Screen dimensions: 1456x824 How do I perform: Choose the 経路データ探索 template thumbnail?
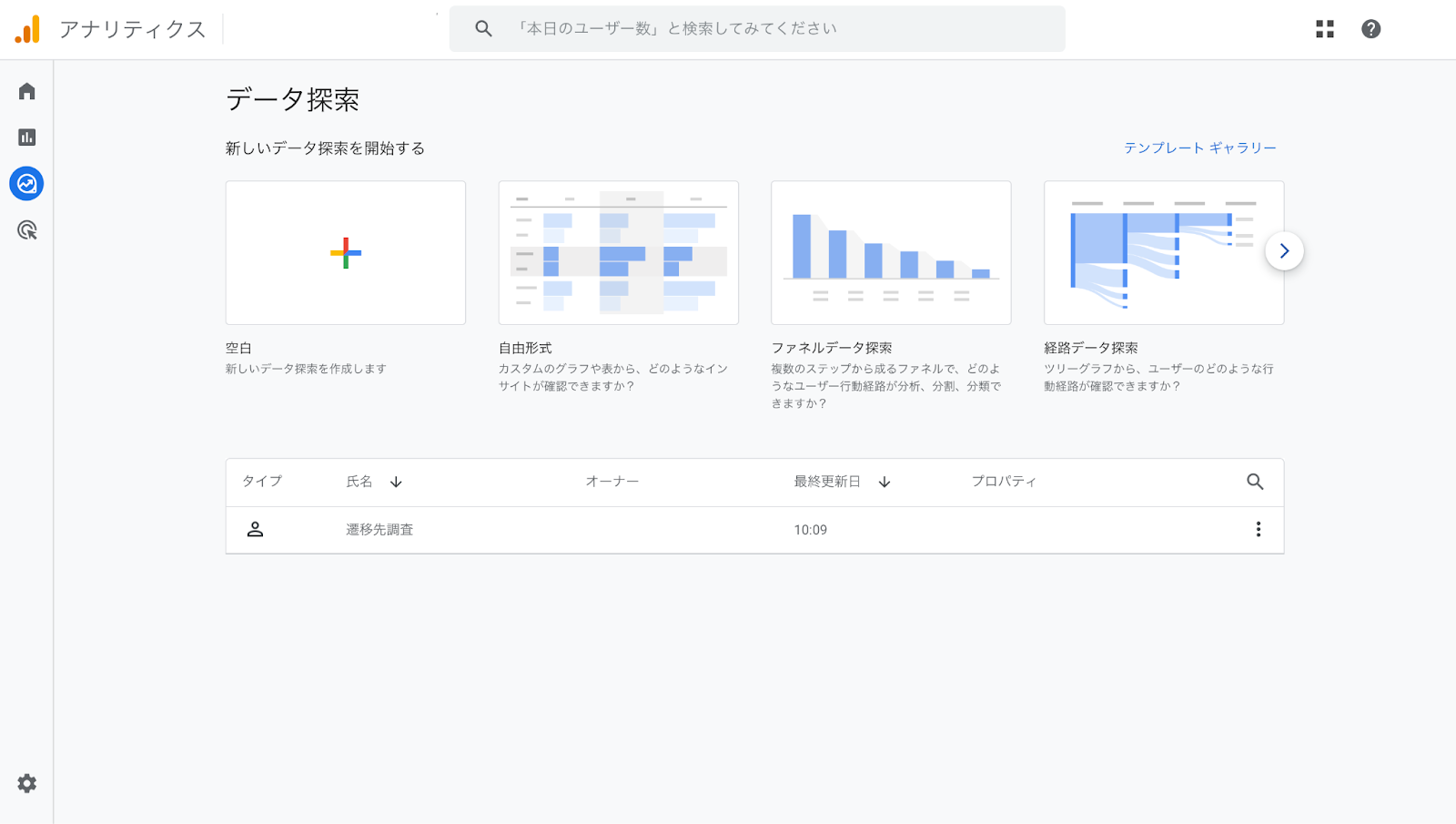(x=1164, y=252)
